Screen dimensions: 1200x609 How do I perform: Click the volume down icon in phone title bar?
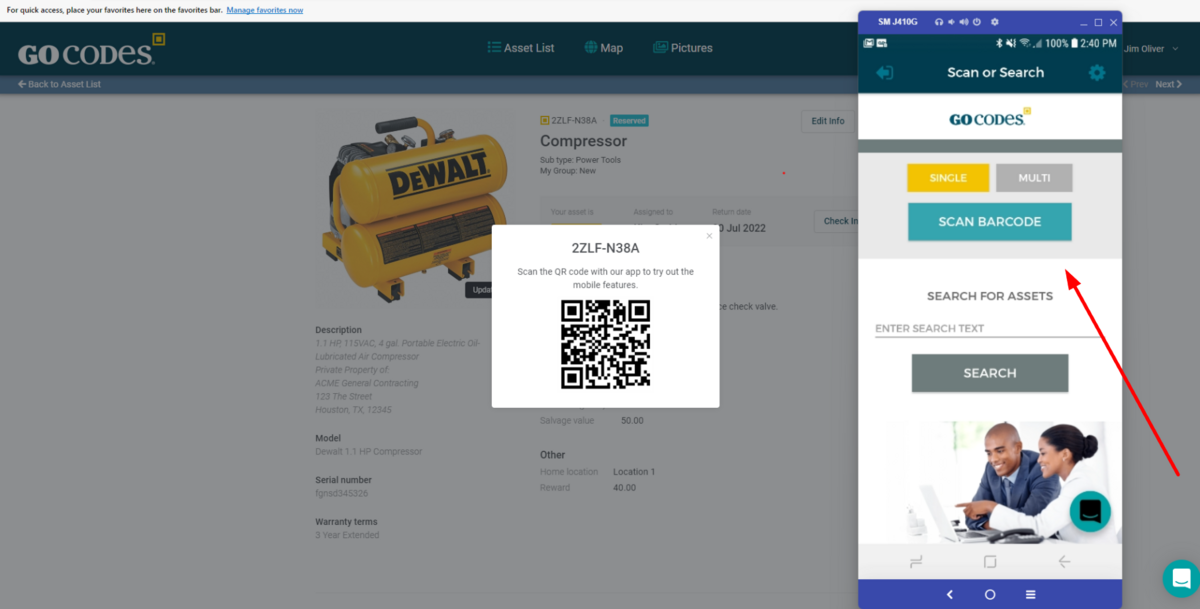953,22
